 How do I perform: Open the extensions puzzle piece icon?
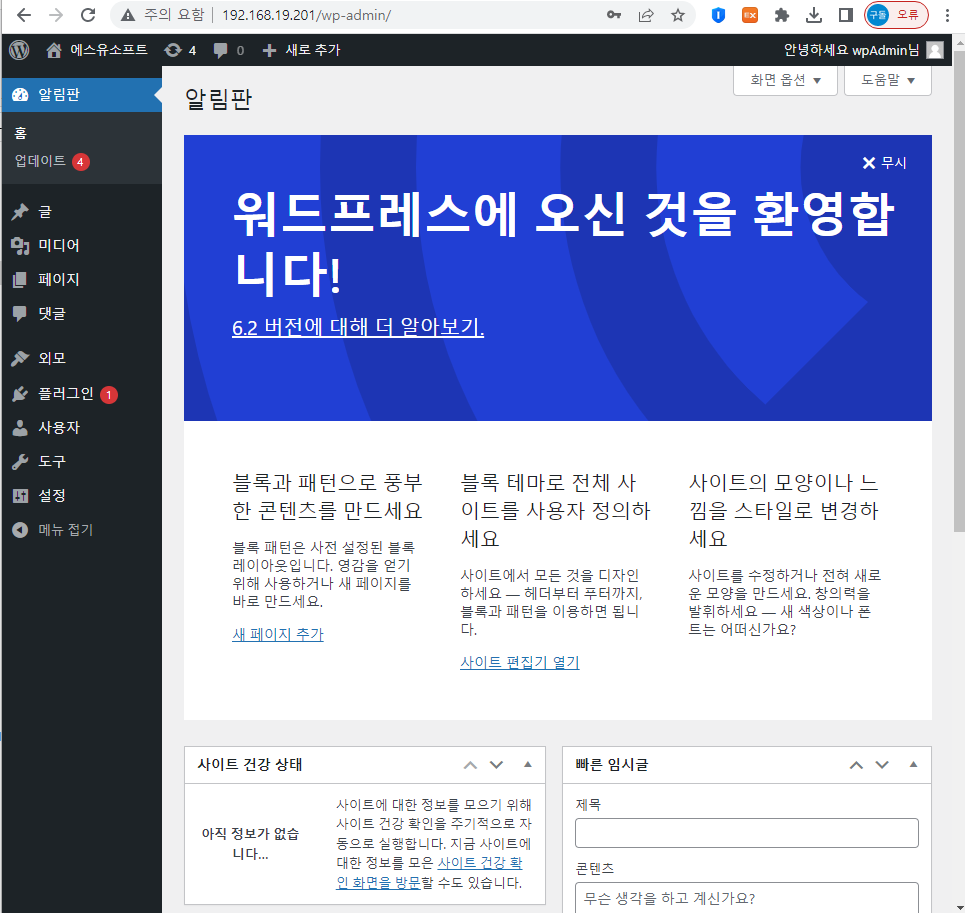coord(782,15)
